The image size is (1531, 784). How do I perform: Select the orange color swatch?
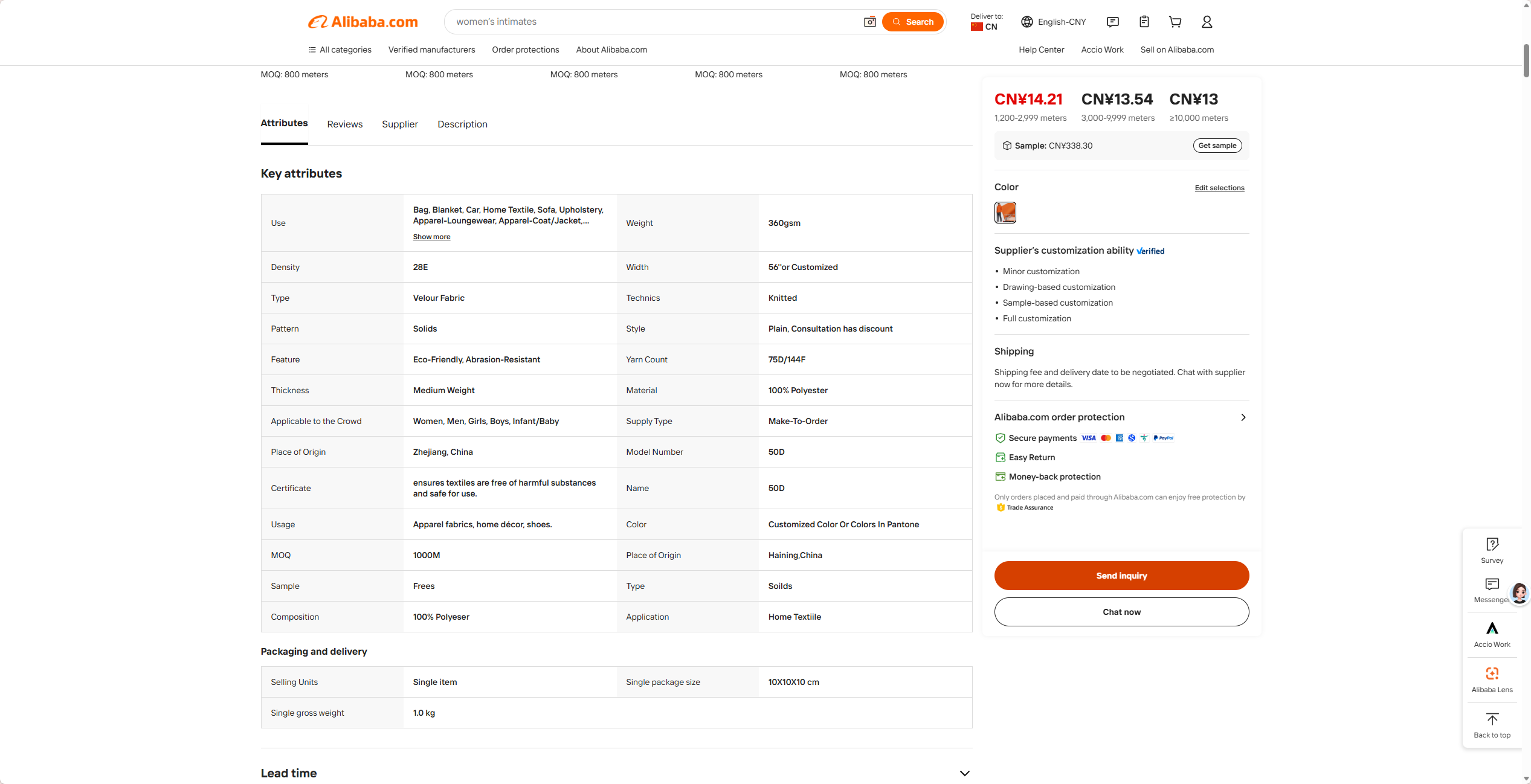[x=1005, y=213]
